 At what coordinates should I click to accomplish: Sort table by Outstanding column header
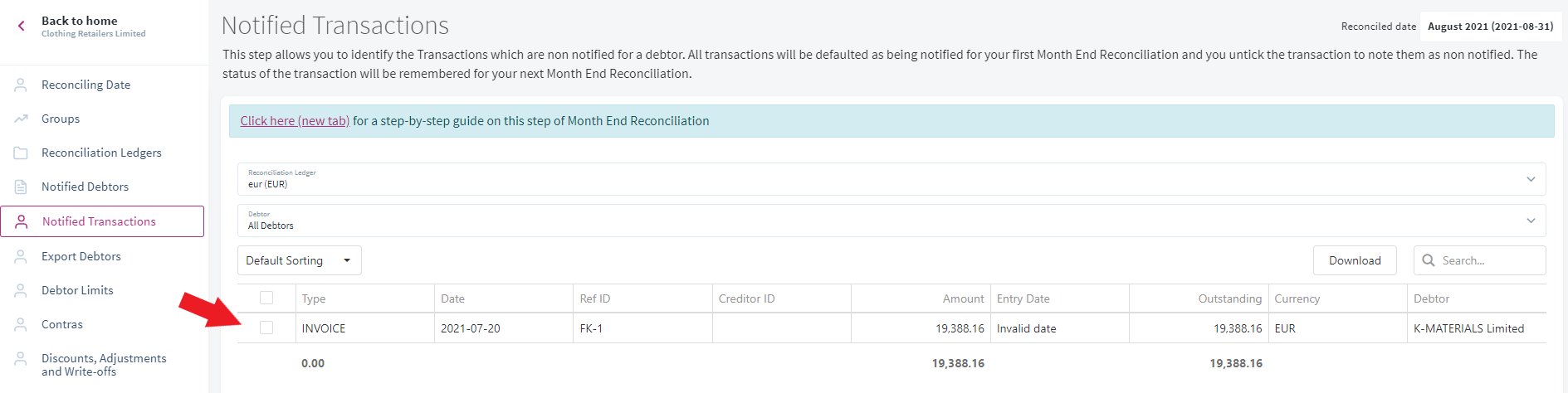pyautogui.click(x=1229, y=298)
